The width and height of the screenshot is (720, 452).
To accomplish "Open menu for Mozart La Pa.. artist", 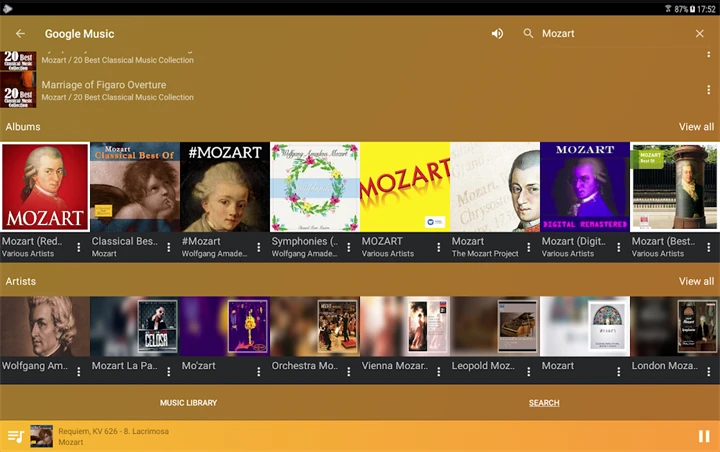I will pos(169,372).
